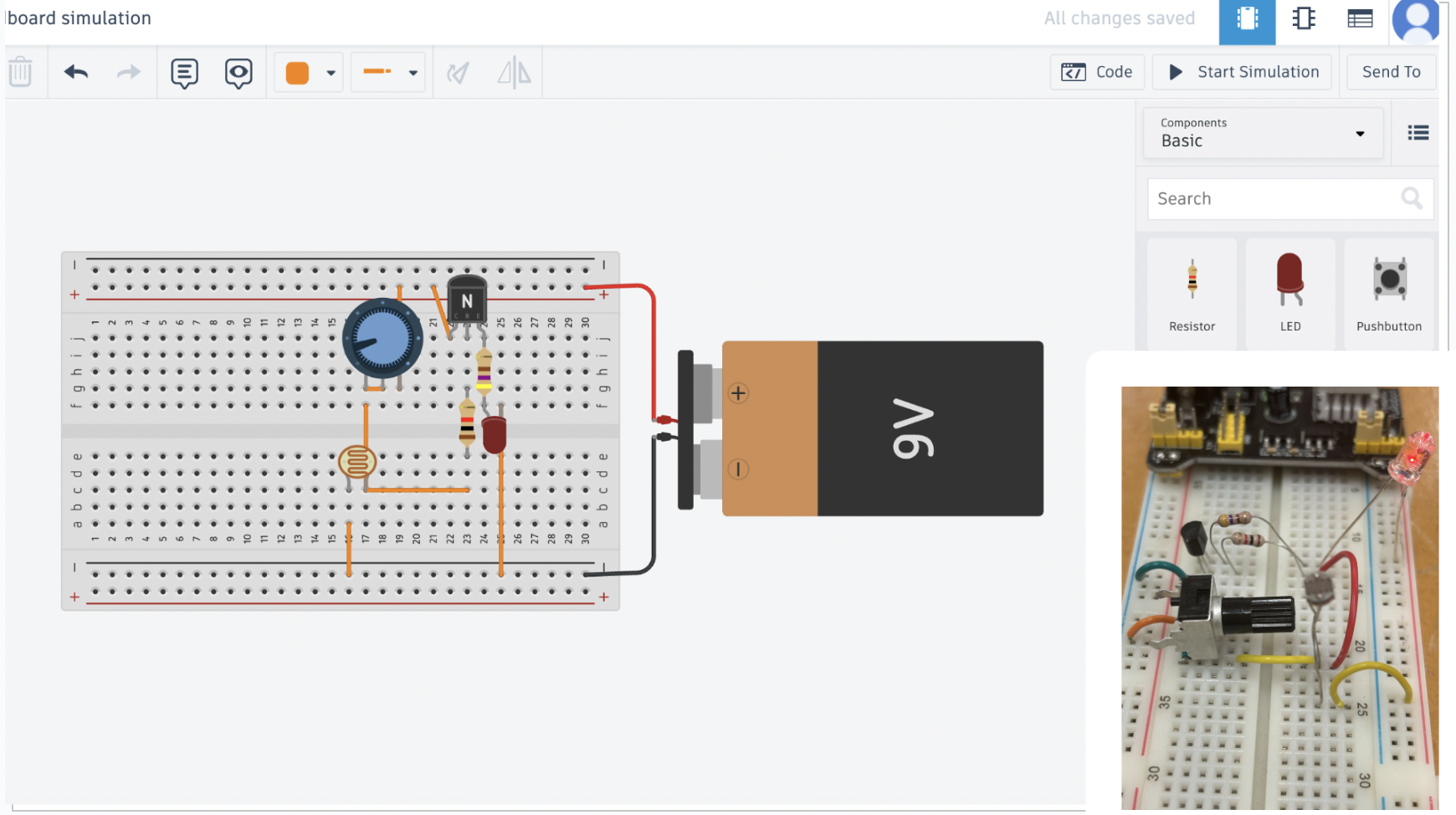Toggle the components list panel icon
Viewport: 1456px width, 815px height.
(x=1418, y=132)
